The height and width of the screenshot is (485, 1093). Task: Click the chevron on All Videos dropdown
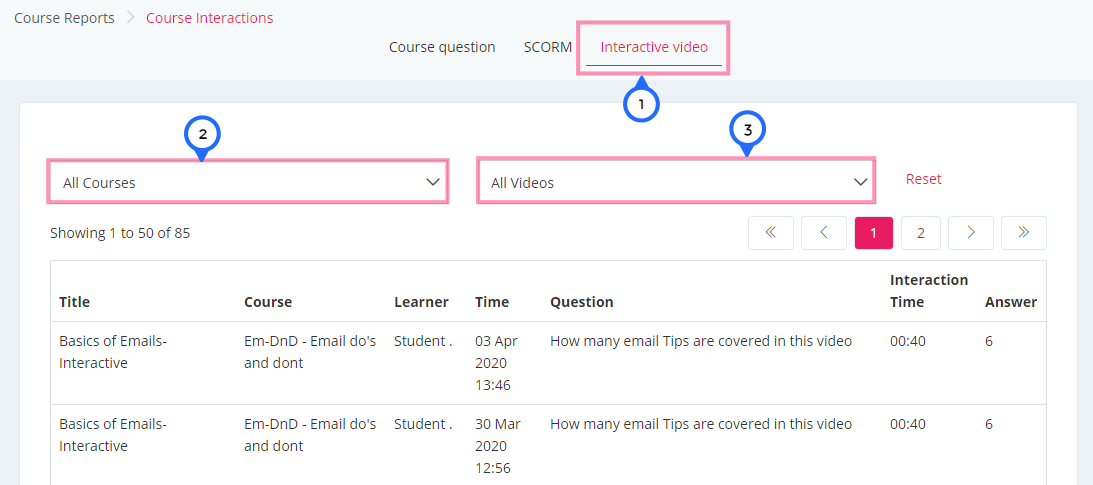pyautogui.click(x=860, y=182)
